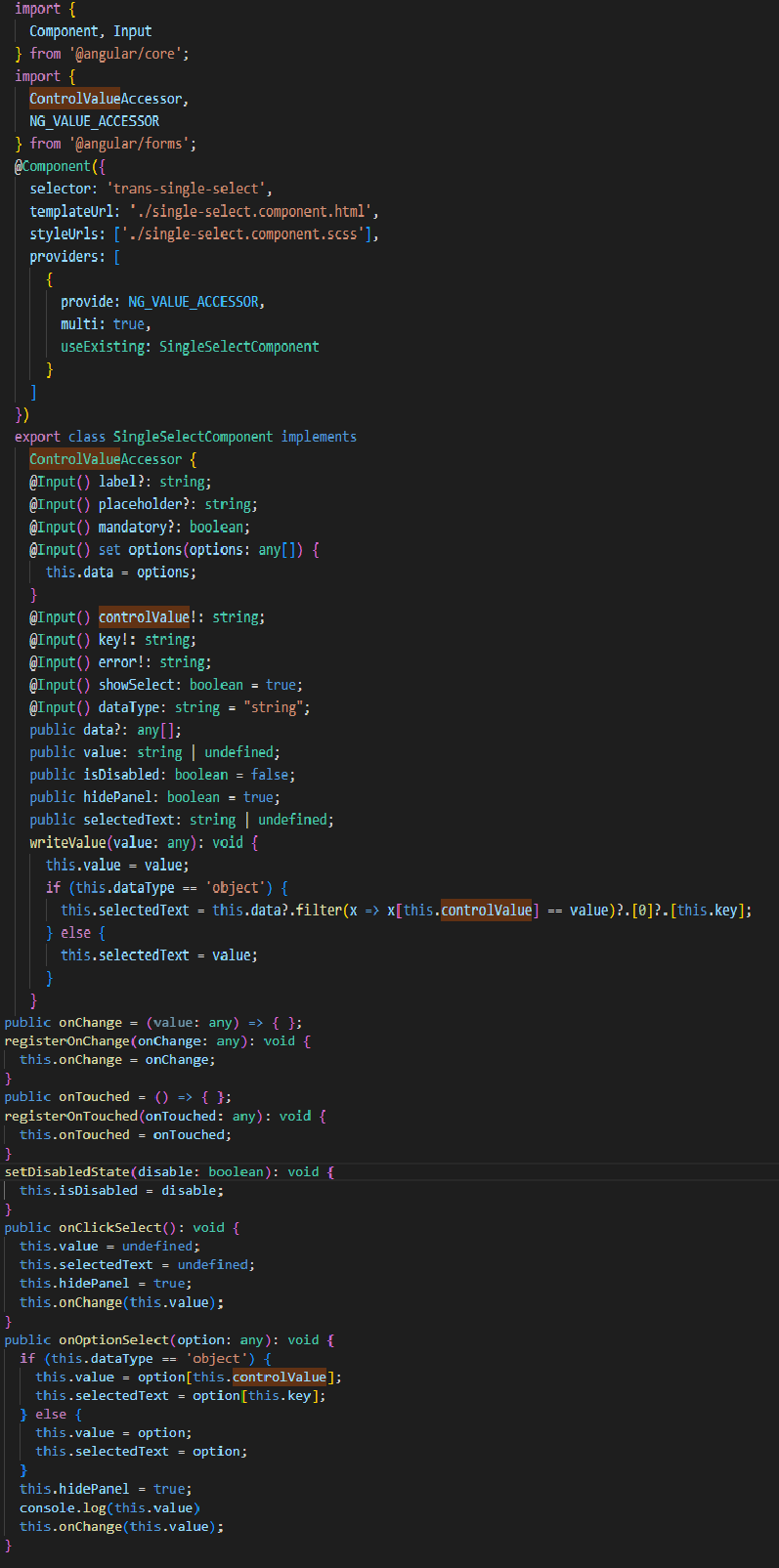The width and height of the screenshot is (779, 1568).
Task: Click 'this.selectedText = option[this.key];' line
Action: tap(181, 1395)
